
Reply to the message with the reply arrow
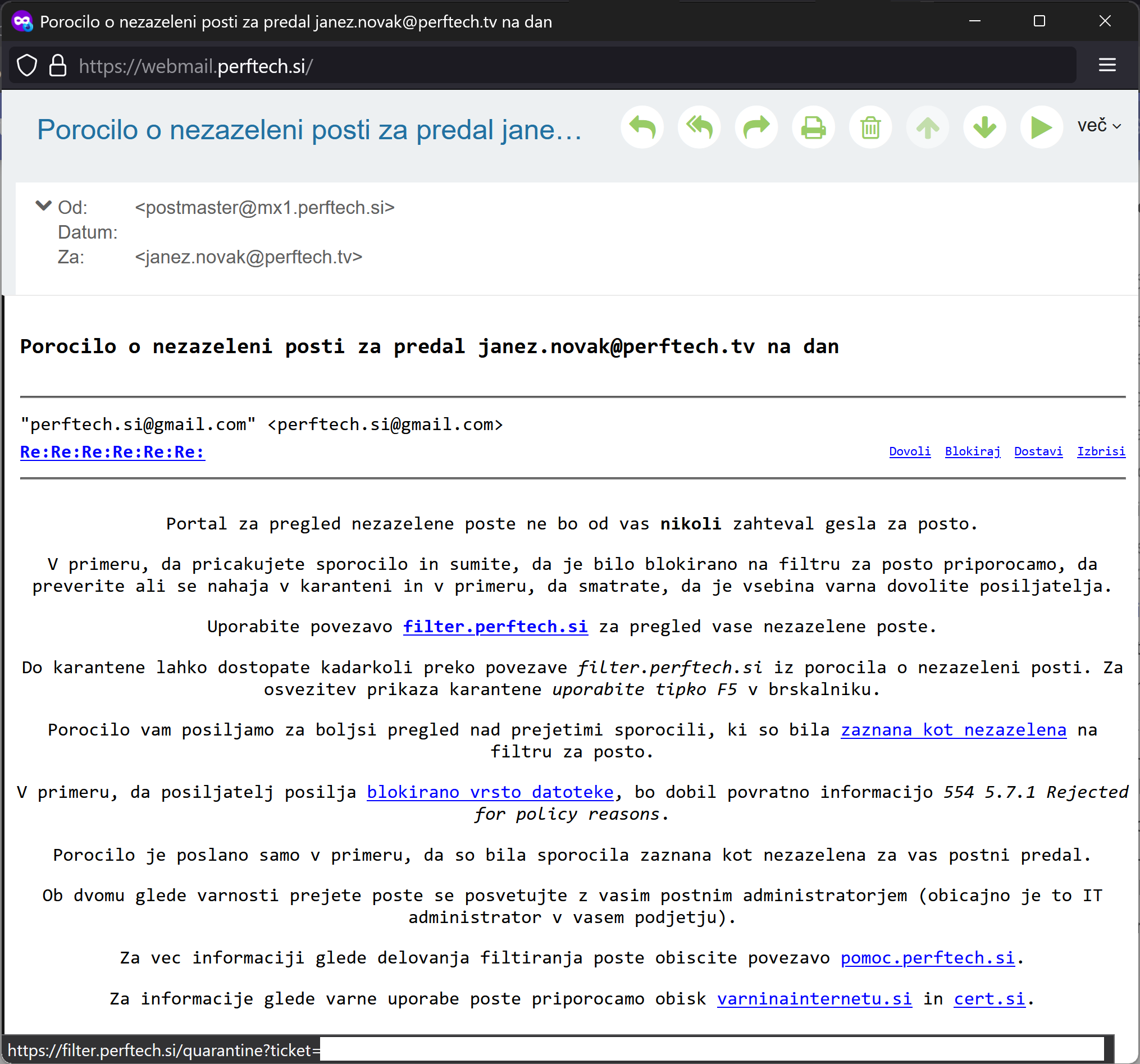click(642, 127)
